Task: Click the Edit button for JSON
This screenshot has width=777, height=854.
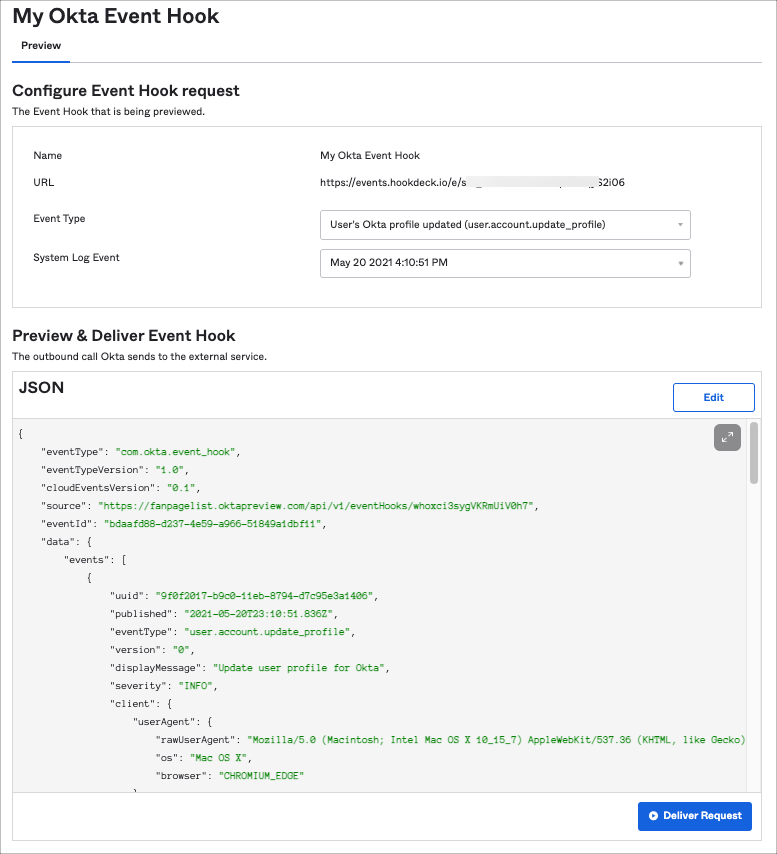Action: 713,397
